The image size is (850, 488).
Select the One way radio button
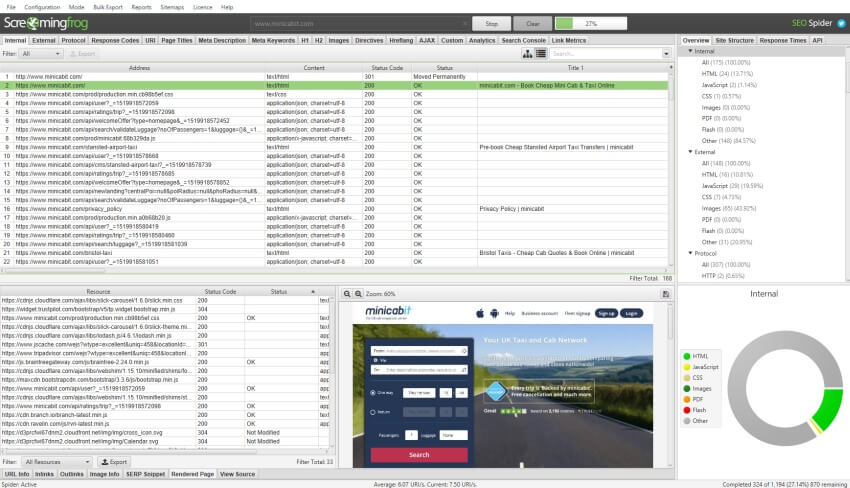click(374, 394)
